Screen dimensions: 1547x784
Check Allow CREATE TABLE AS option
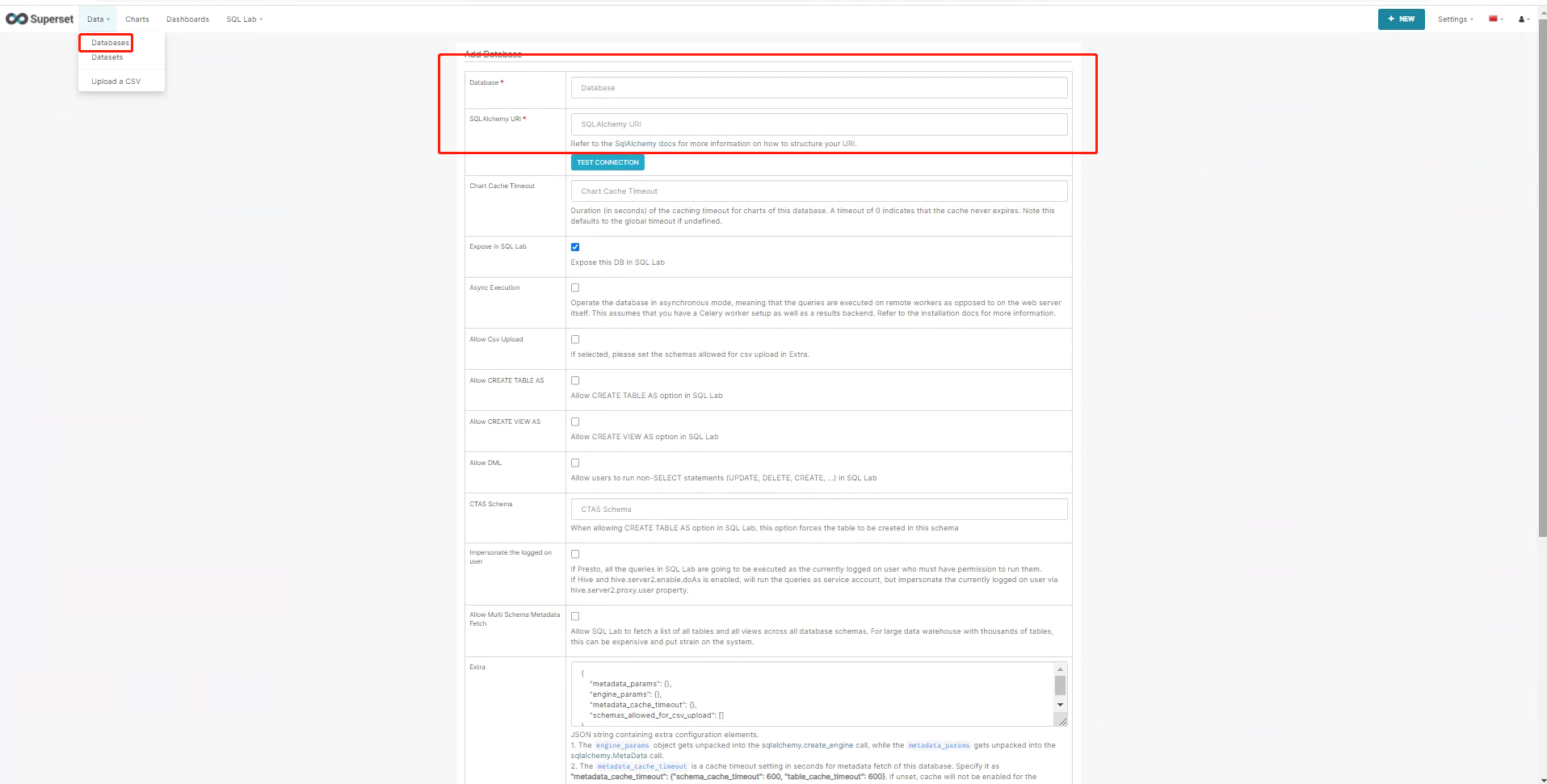point(575,380)
